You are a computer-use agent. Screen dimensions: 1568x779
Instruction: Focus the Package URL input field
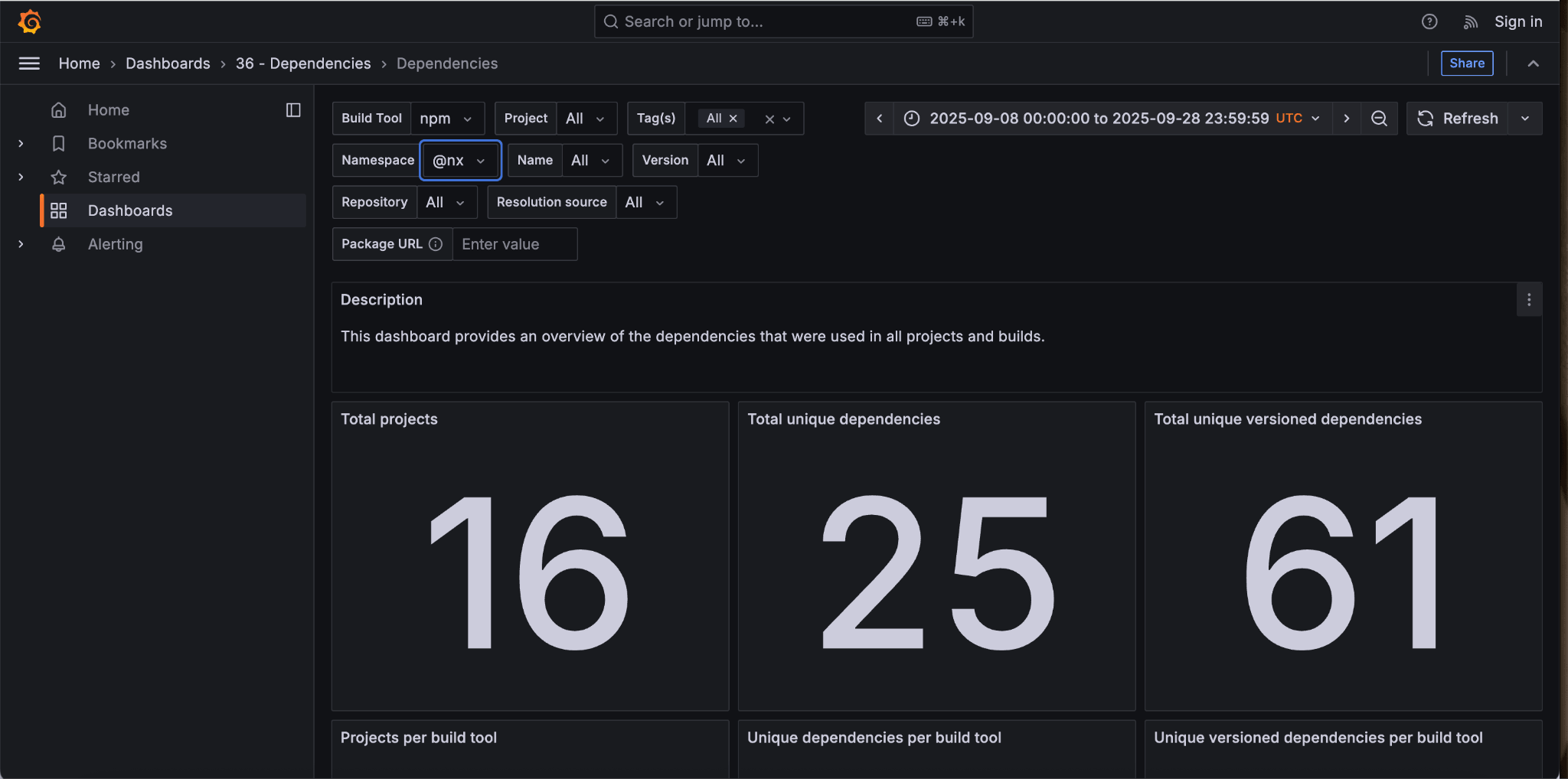pyautogui.click(x=514, y=244)
